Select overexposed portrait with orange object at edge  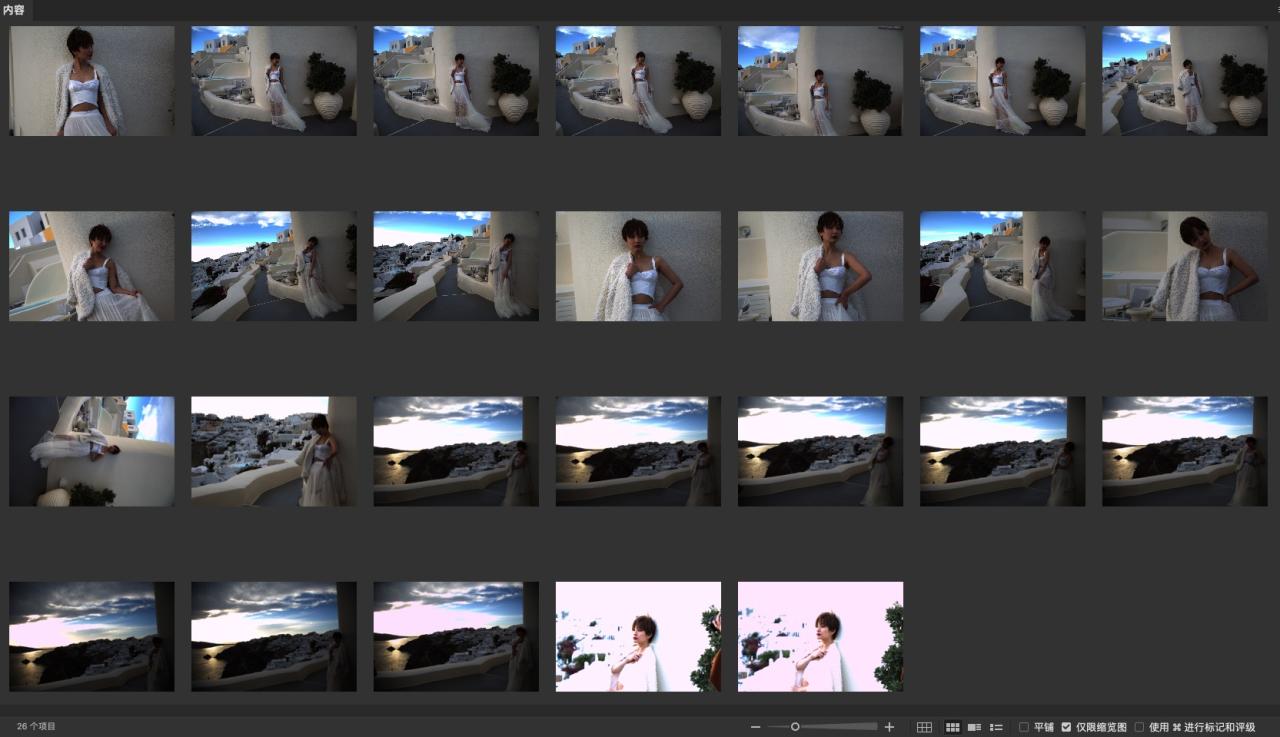tap(638, 636)
